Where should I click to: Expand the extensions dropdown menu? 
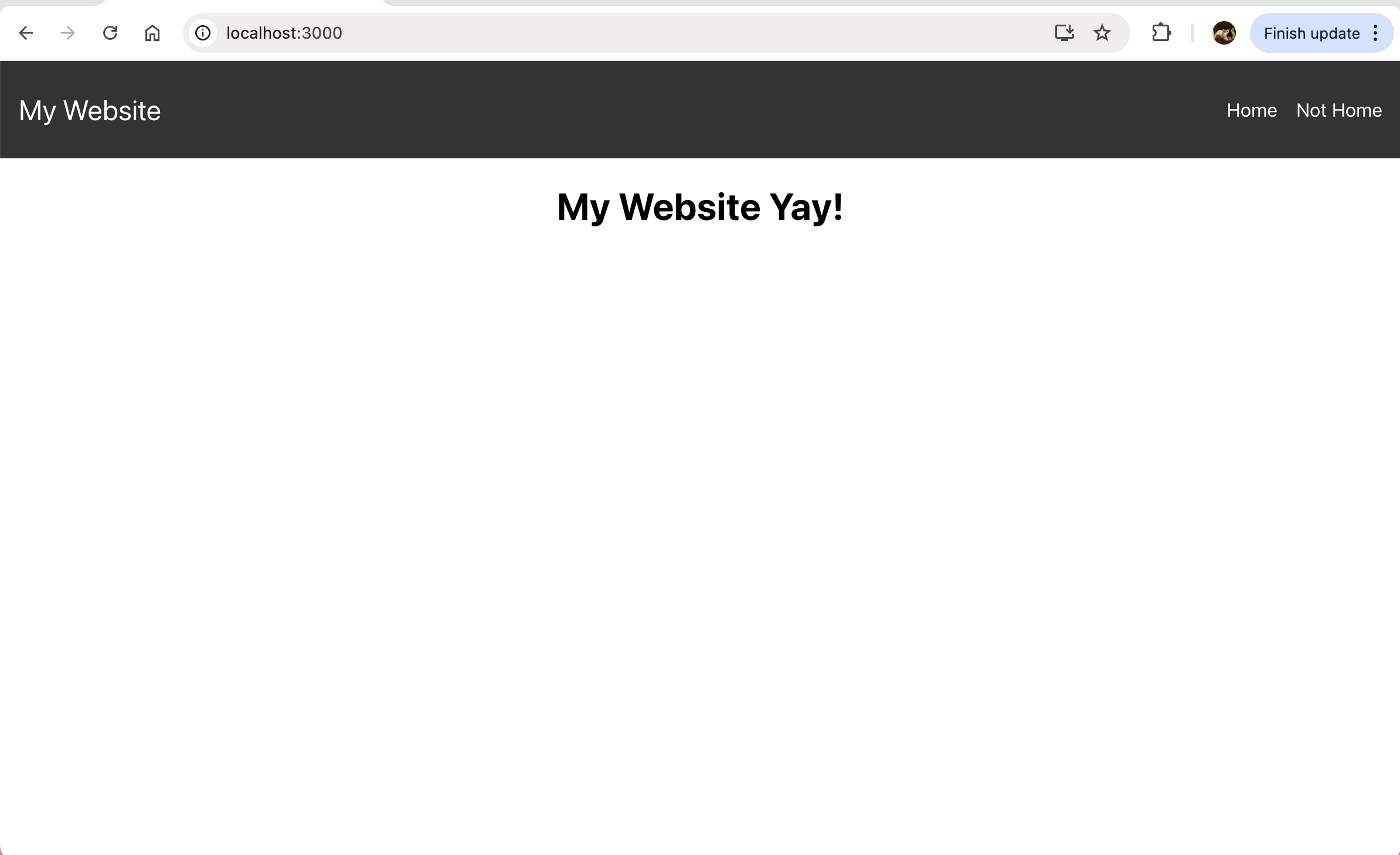pyautogui.click(x=1161, y=33)
